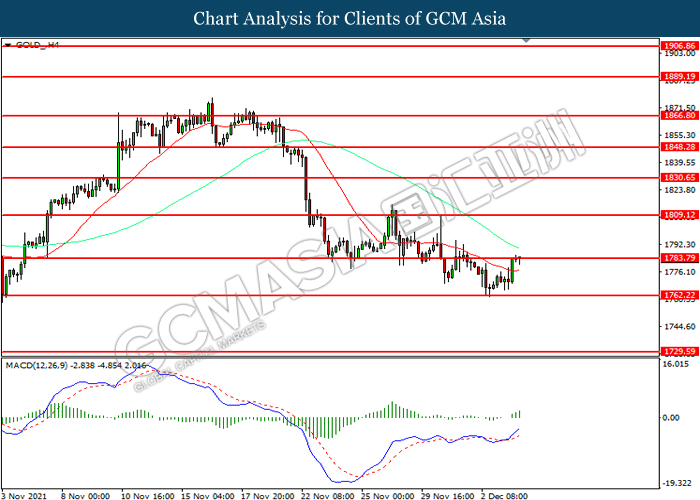The height and width of the screenshot is (500, 700).
Task: Click the 25 Nov 00:00 time label
Action: [388, 496]
